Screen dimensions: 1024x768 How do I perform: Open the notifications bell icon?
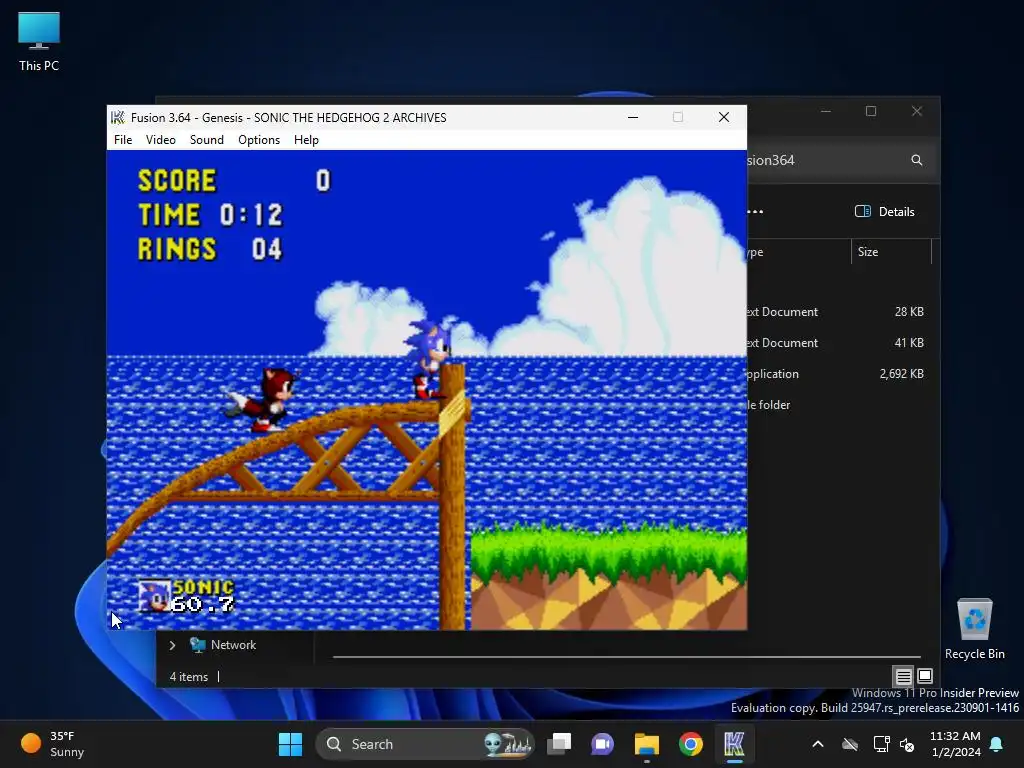(x=997, y=744)
